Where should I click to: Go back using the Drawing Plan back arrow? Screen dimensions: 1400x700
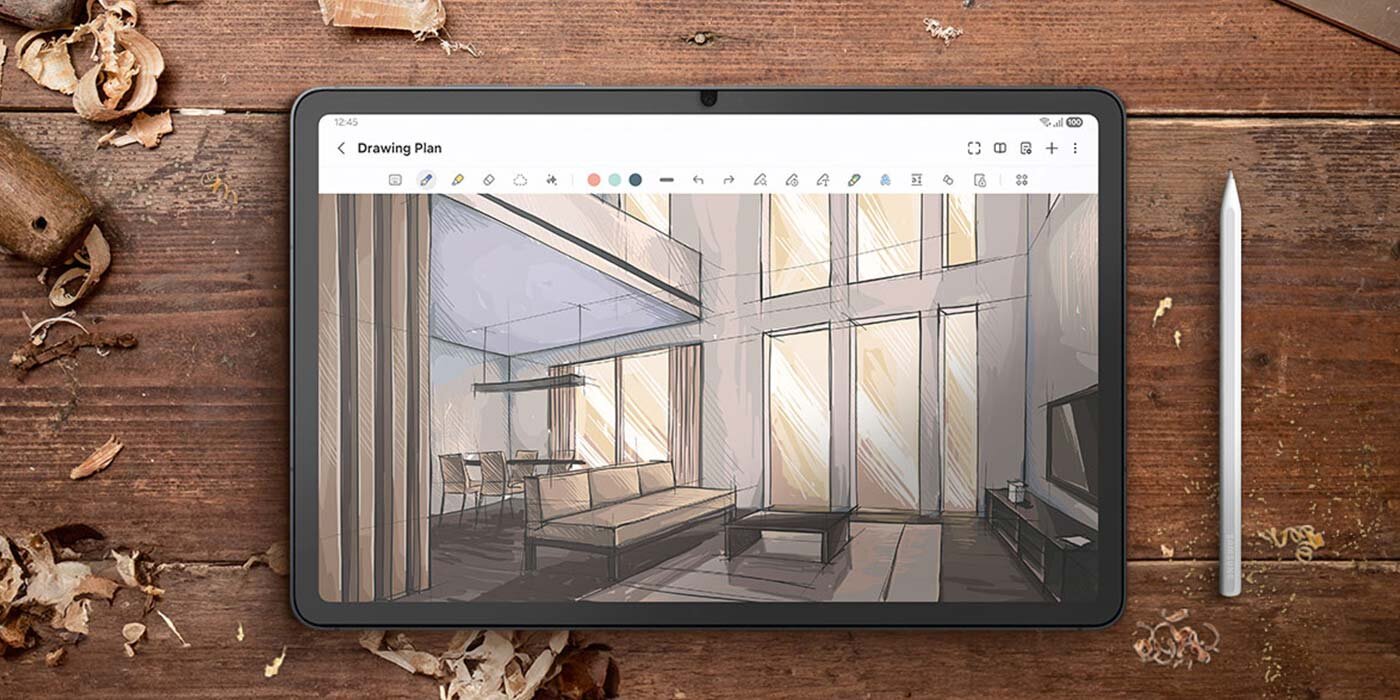pyautogui.click(x=341, y=147)
